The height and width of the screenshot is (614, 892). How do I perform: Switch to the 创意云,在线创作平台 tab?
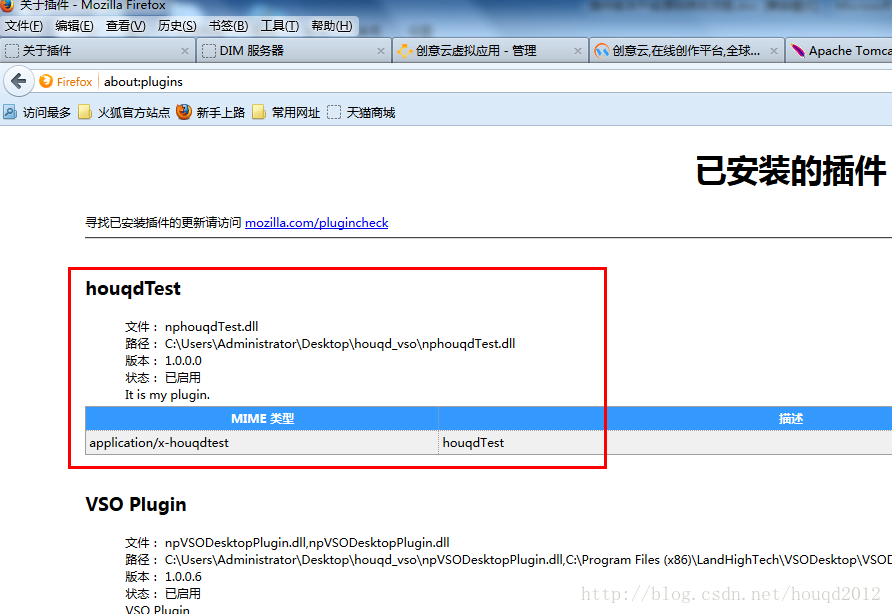click(x=687, y=51)
